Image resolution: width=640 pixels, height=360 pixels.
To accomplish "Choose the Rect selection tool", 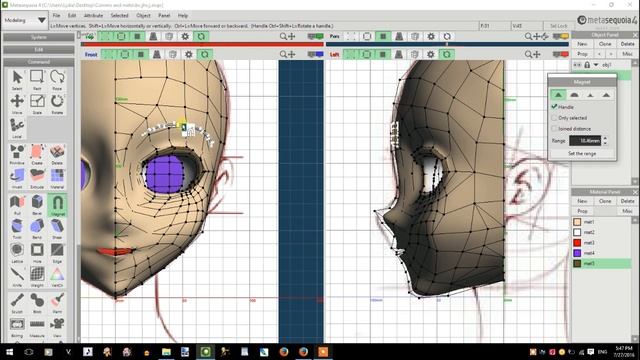I will (x=37, y=80).
